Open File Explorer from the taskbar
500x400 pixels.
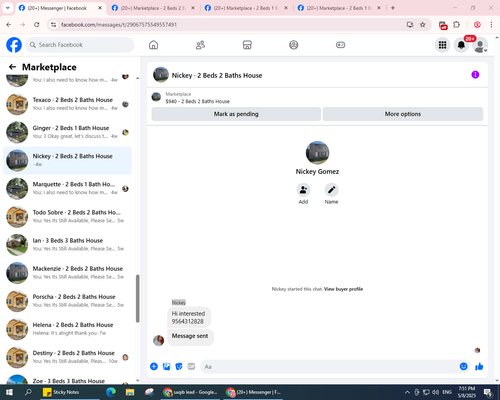click(130, 392)
